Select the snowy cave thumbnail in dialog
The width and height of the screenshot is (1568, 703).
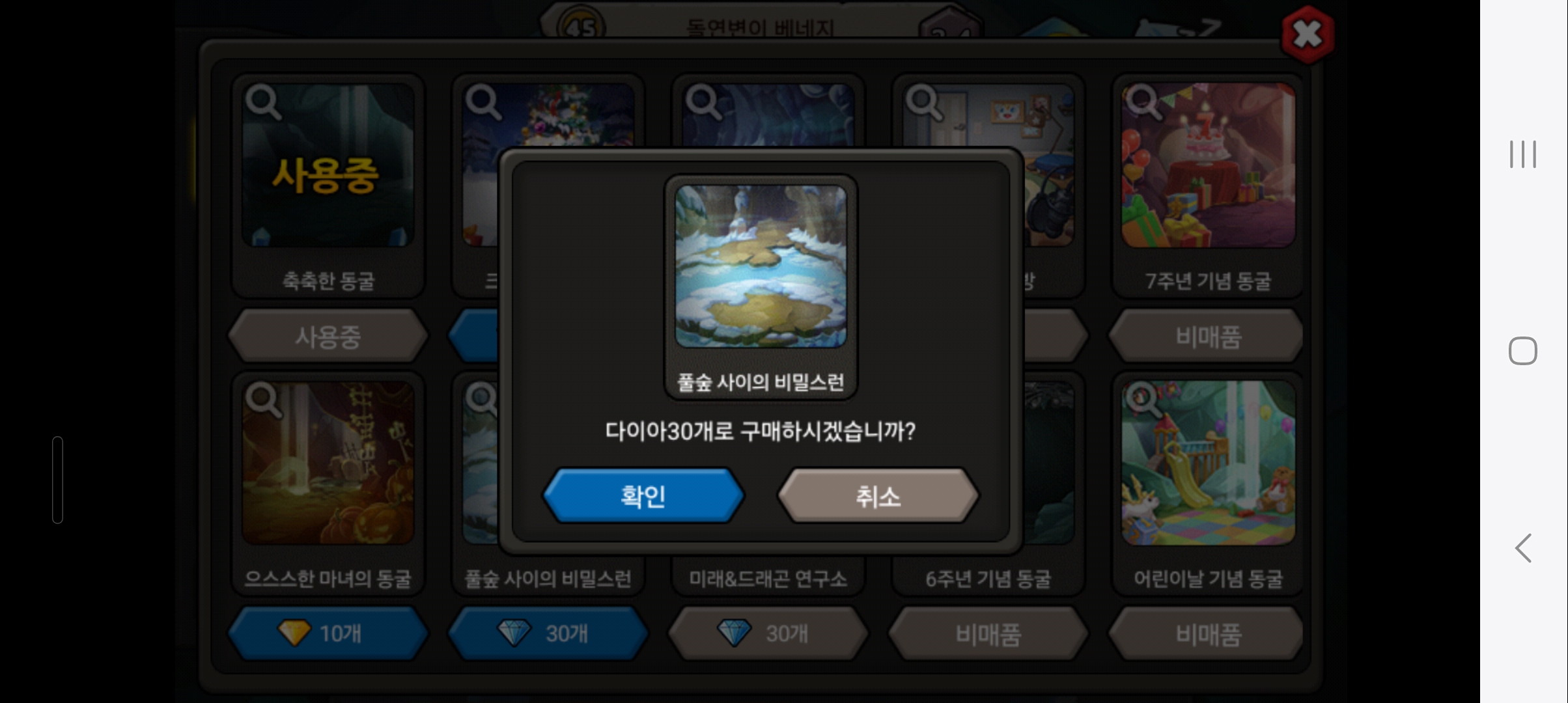(761, 266)
